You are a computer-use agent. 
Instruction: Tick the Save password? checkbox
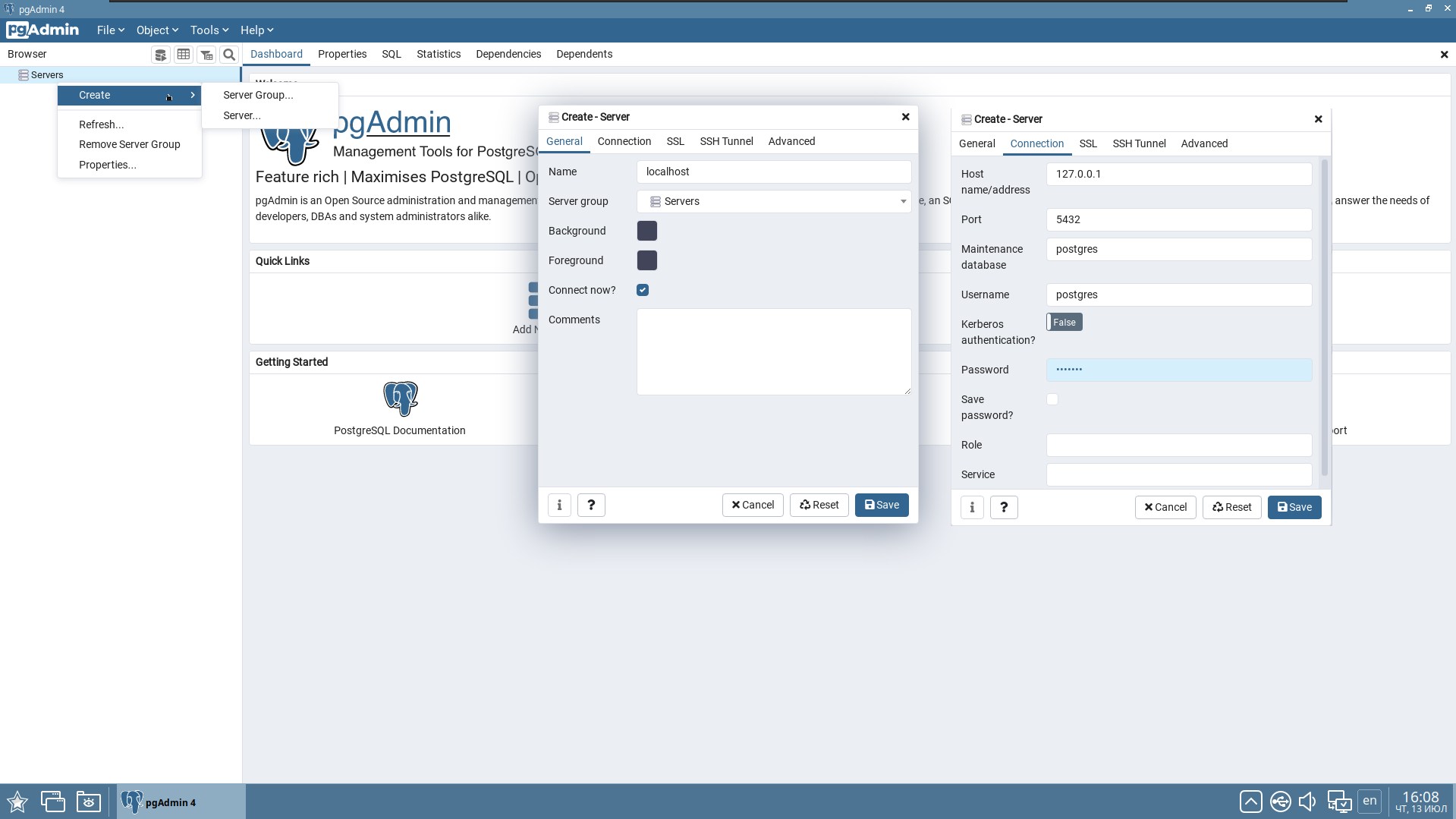tap(1052, 399)
